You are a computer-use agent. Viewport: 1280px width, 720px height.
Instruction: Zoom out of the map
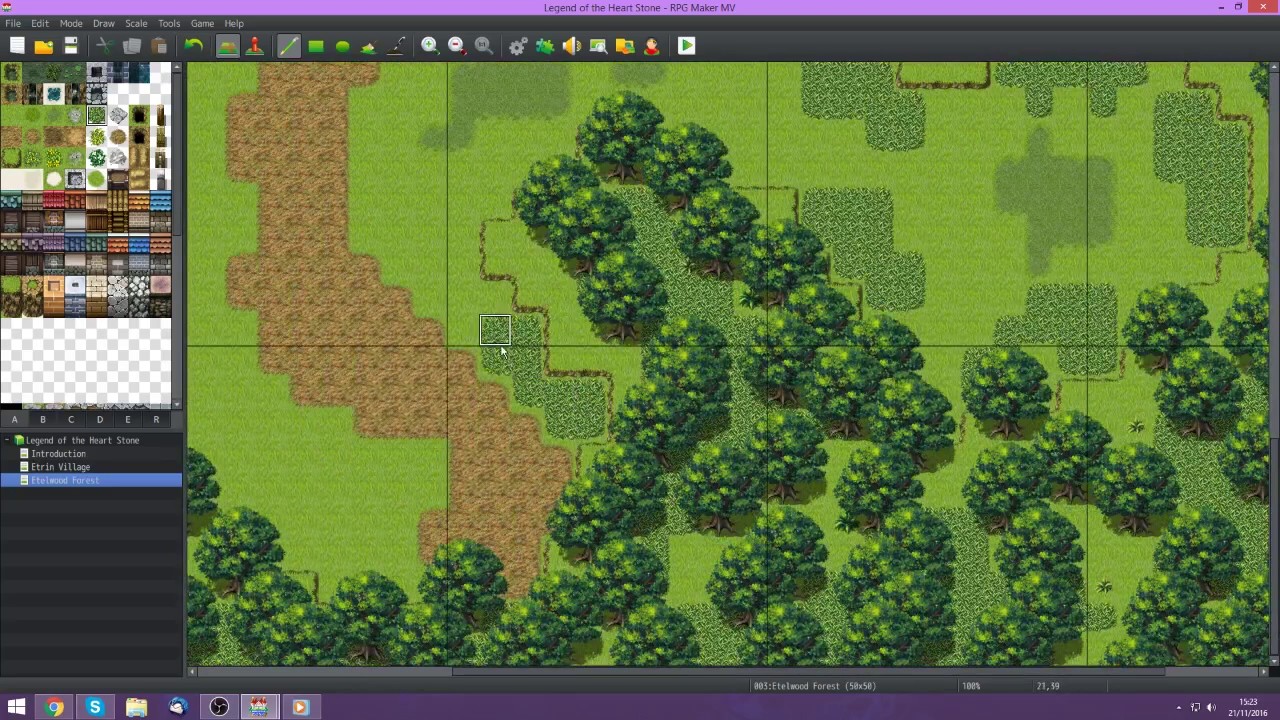457,46
